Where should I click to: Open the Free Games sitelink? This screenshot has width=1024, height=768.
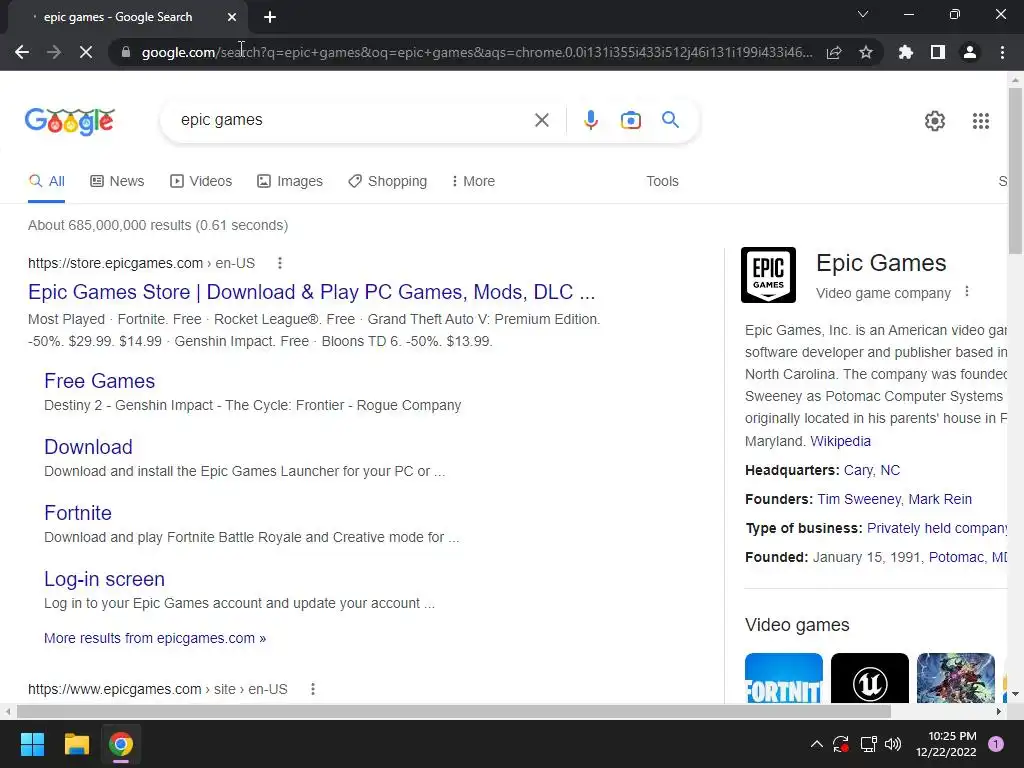99,381
